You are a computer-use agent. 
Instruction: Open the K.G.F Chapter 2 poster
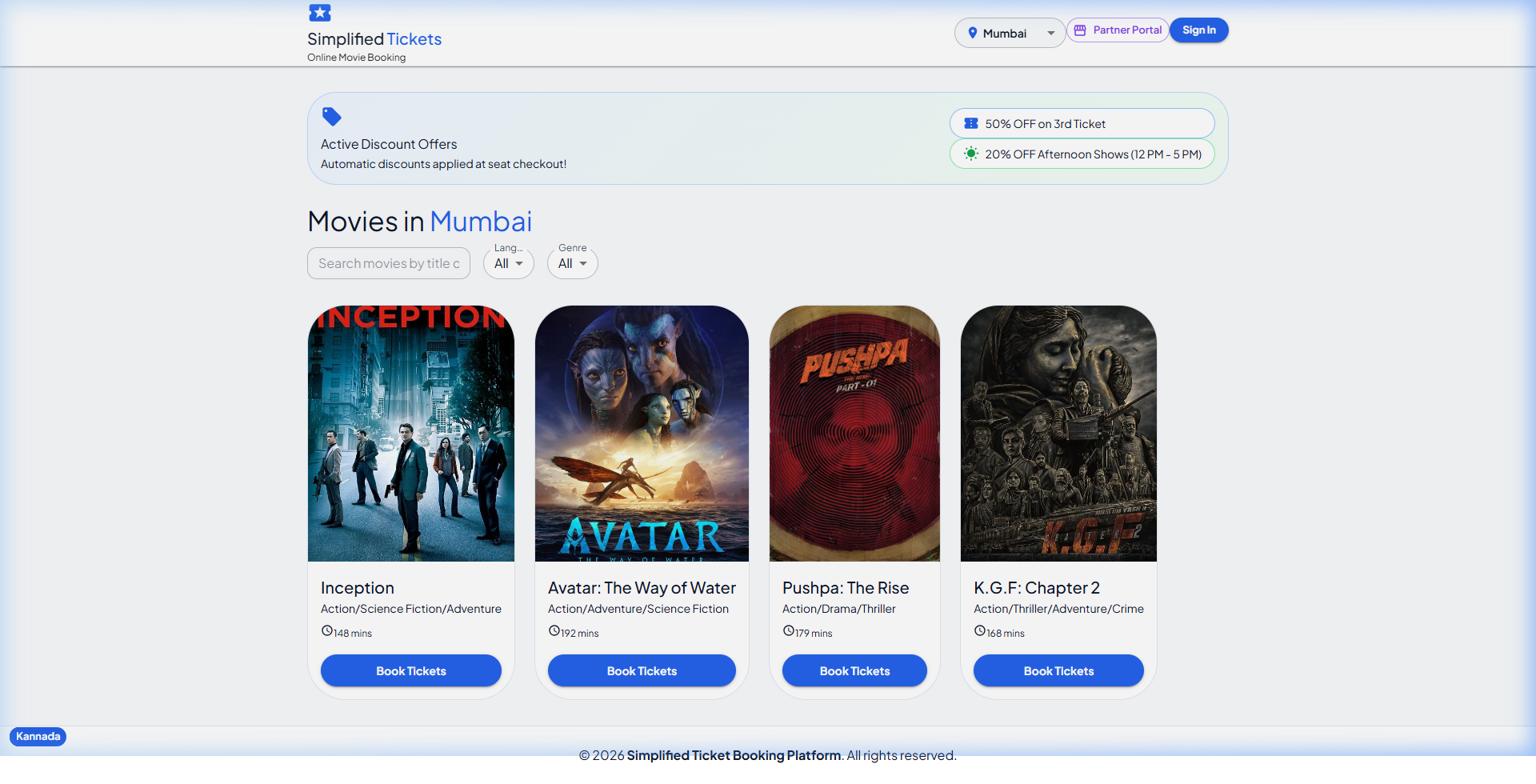click(1058, 434)
